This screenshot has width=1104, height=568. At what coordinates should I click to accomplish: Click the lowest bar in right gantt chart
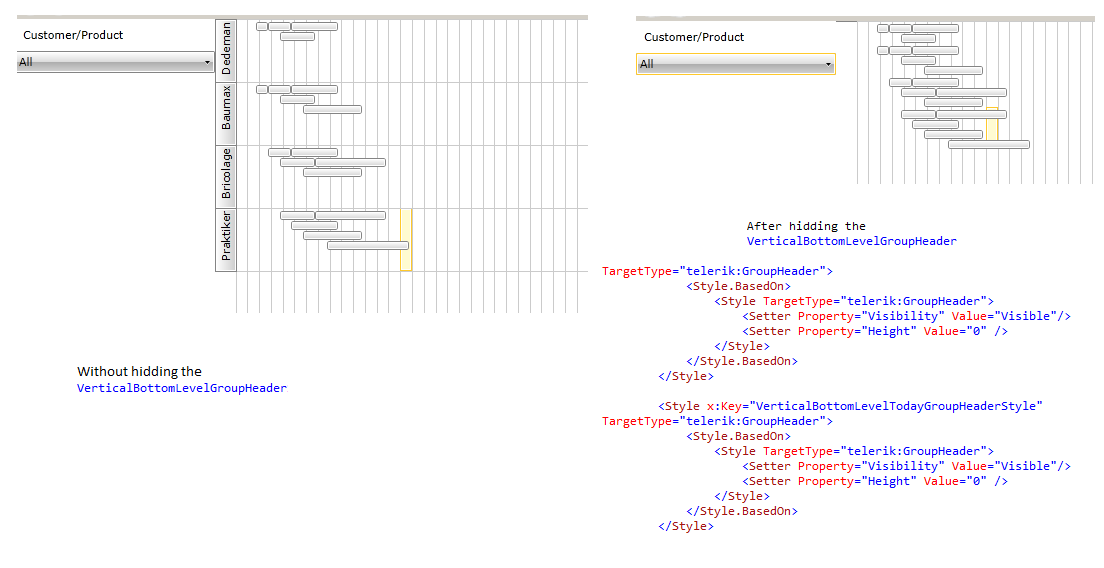[989, 144]
